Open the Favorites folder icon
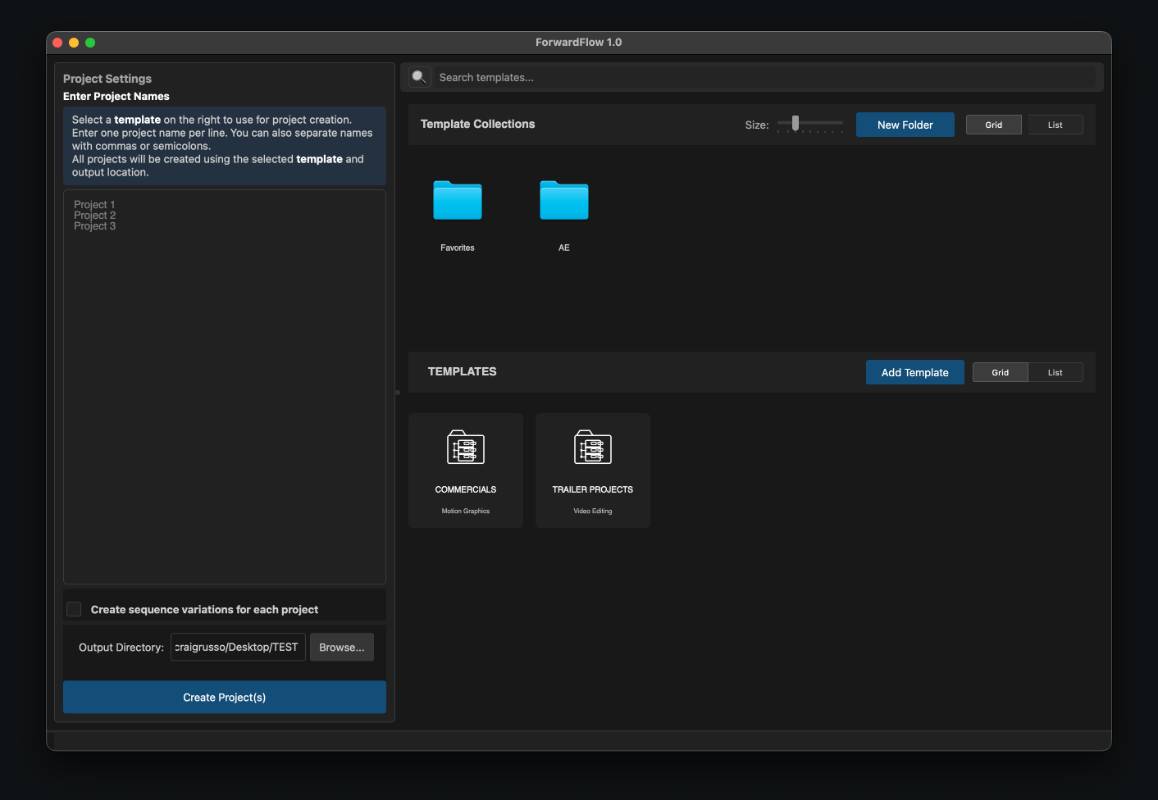 [x=457, y=199]
